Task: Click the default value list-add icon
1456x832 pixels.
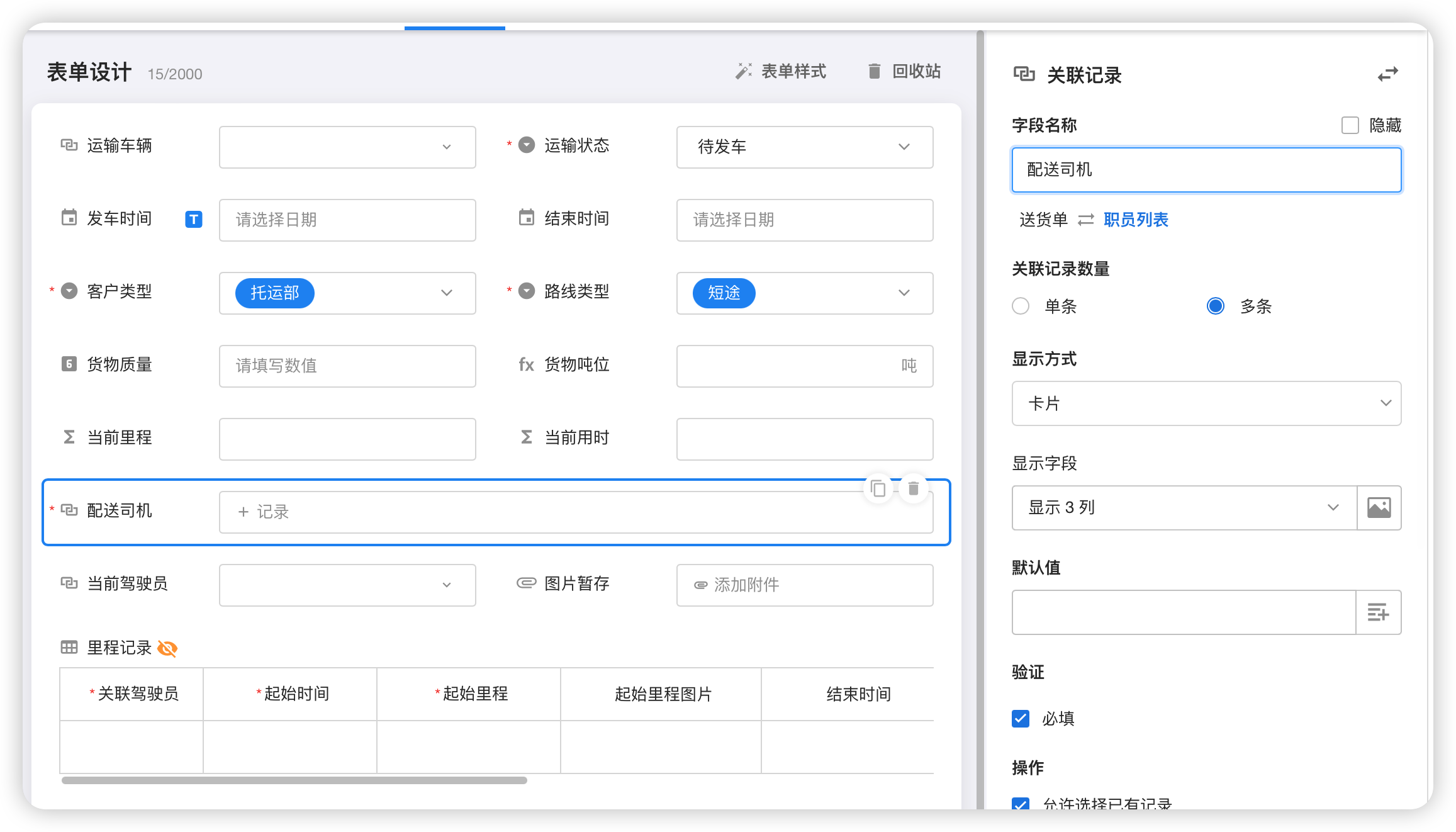Action: 1378,612
